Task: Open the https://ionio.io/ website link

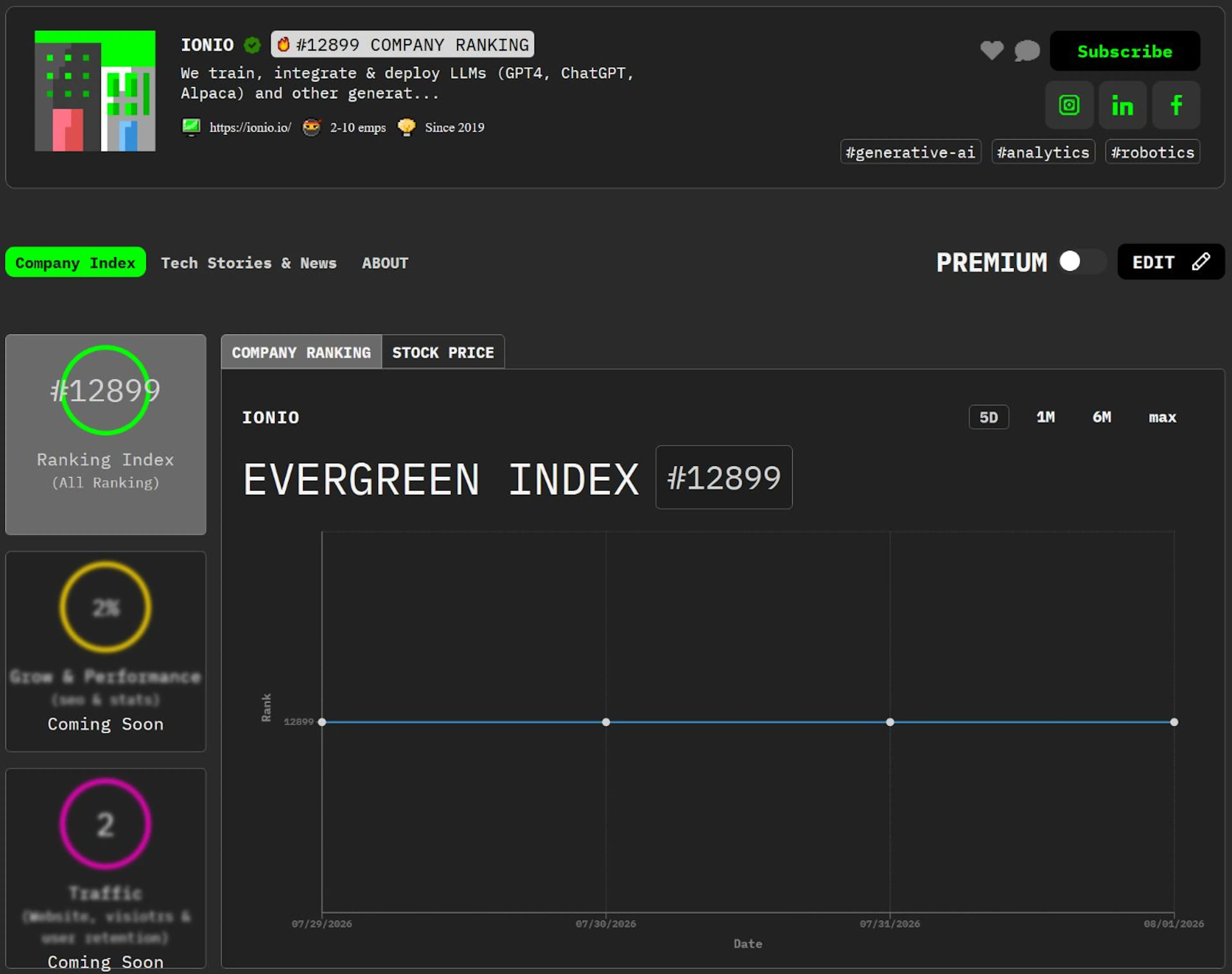Action: coord(250,127)
